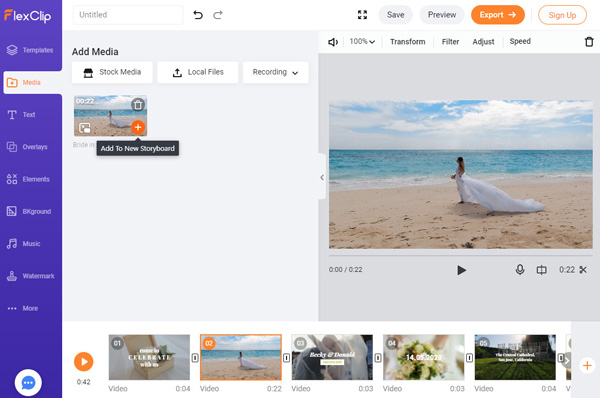Delete the selected storyboard with trash icon
Viewport: 600px width, 398px height.
click(589, 42)
